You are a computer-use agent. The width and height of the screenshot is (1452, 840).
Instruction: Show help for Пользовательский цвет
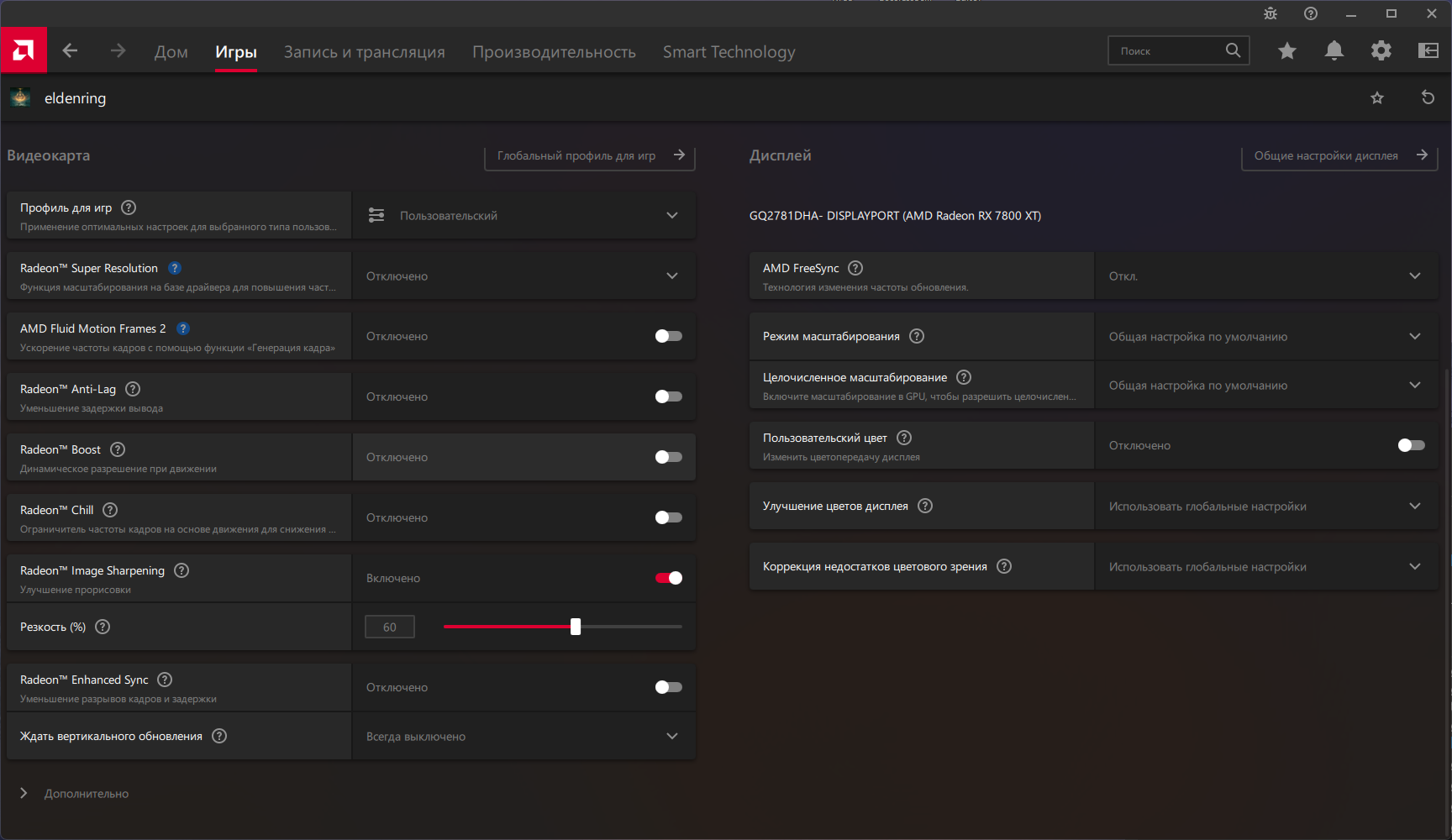coord(904,438)
